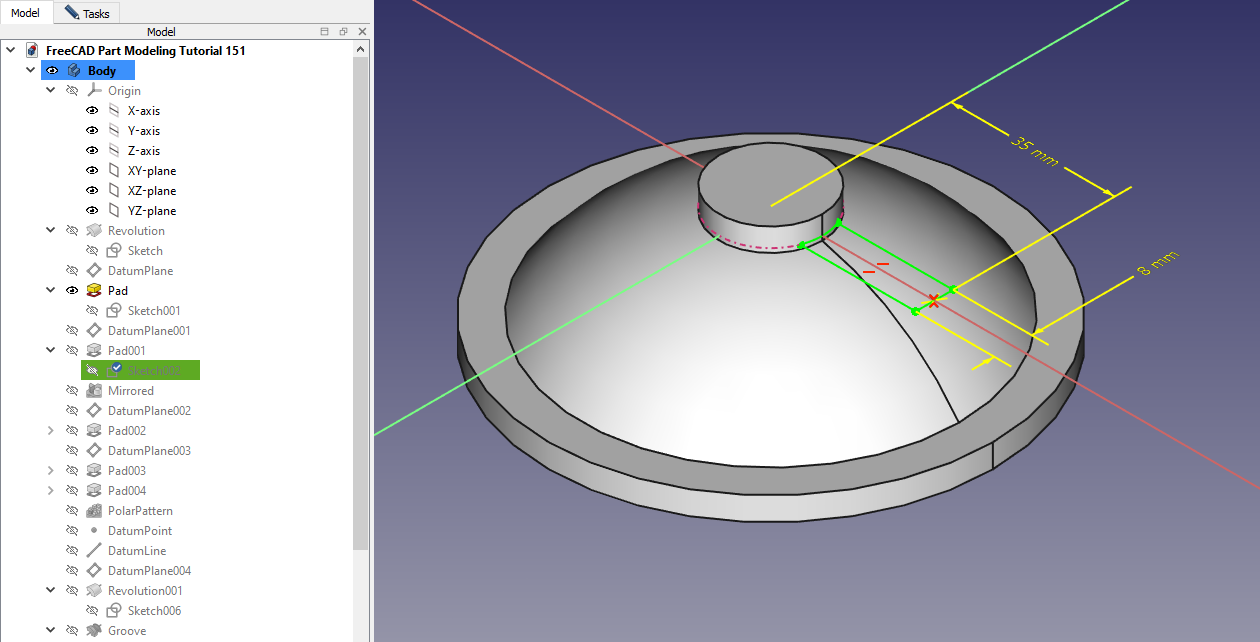This screenshot has height=642, width=1260.
Task: Hide the X-axis using its eye icon
Action: 92,111
